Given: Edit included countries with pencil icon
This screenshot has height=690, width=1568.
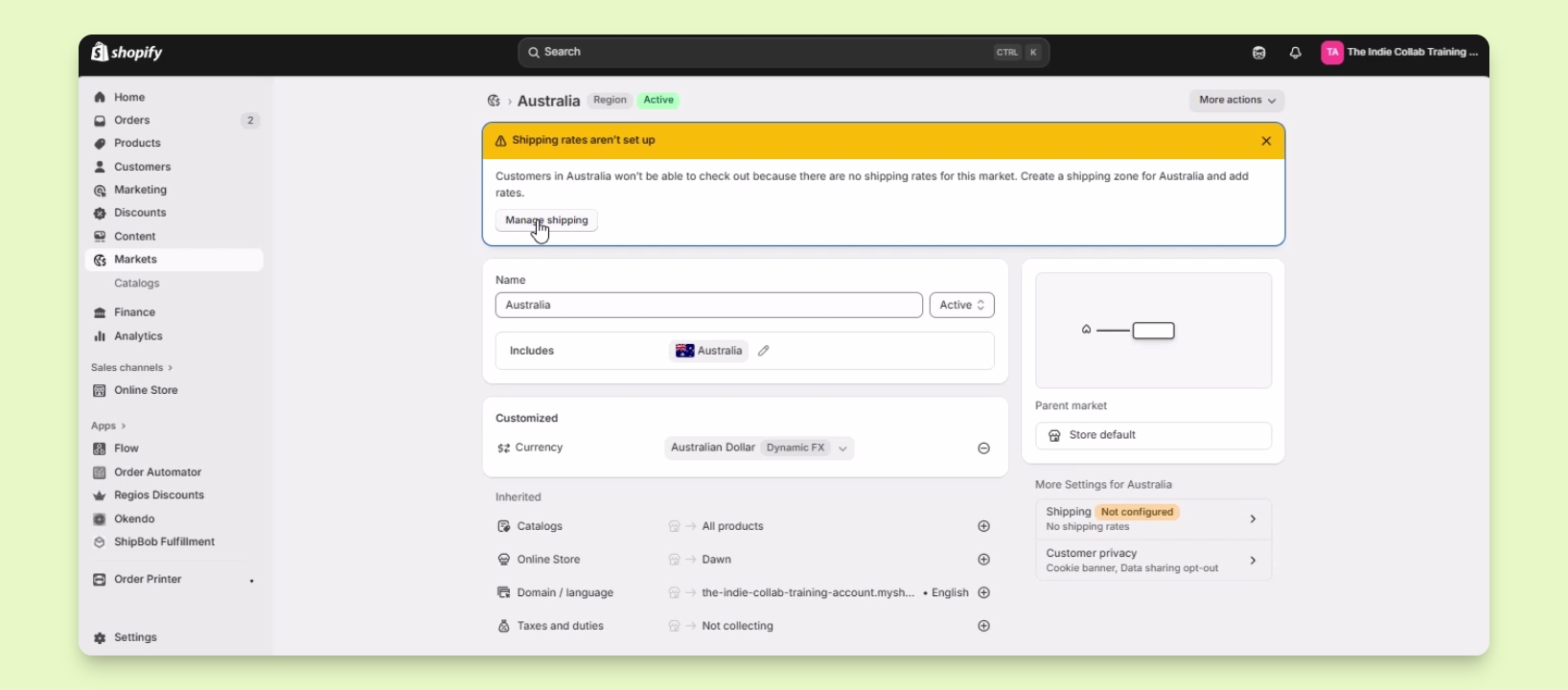Looking at the screenshot, I should [x=764, y=352].
